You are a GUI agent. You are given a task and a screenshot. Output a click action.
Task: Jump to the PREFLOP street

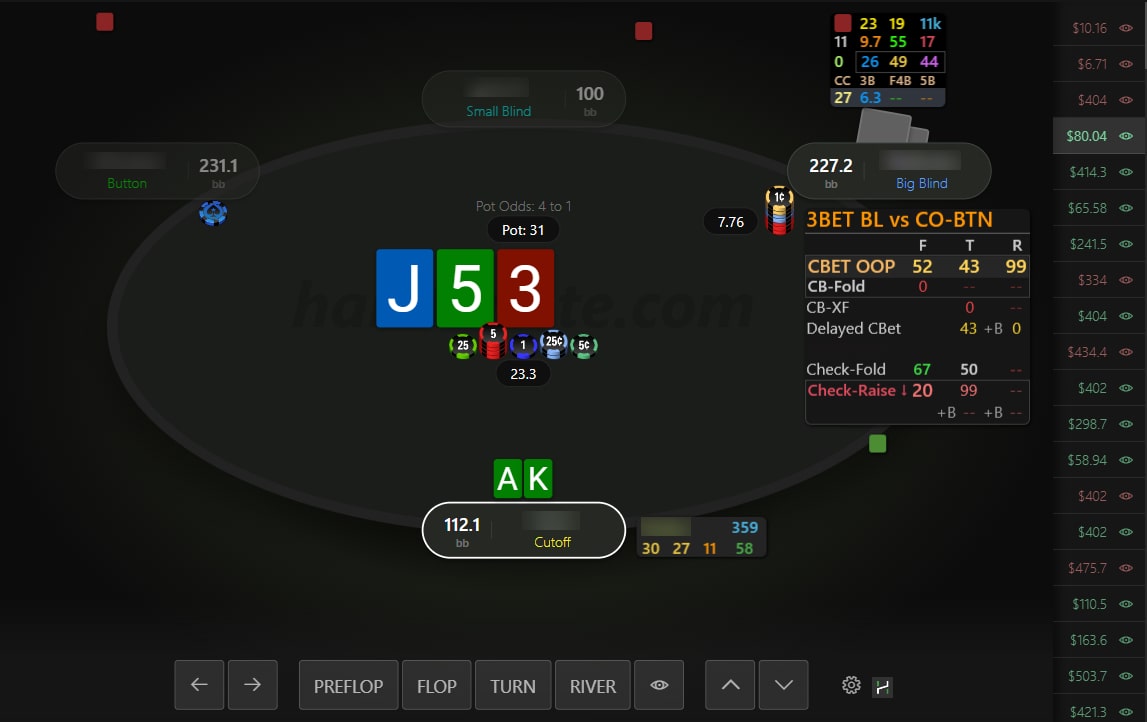[x=348, y=685]
